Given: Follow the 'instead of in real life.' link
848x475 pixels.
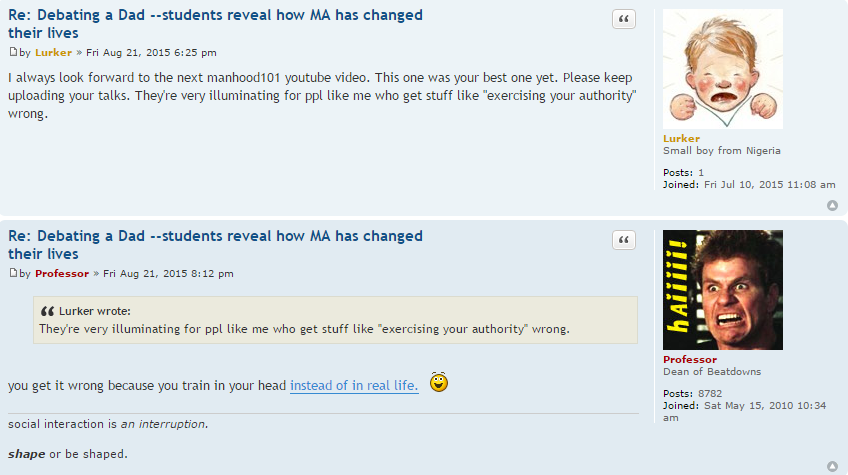Looking at the screenshot, I should point(354,385).
